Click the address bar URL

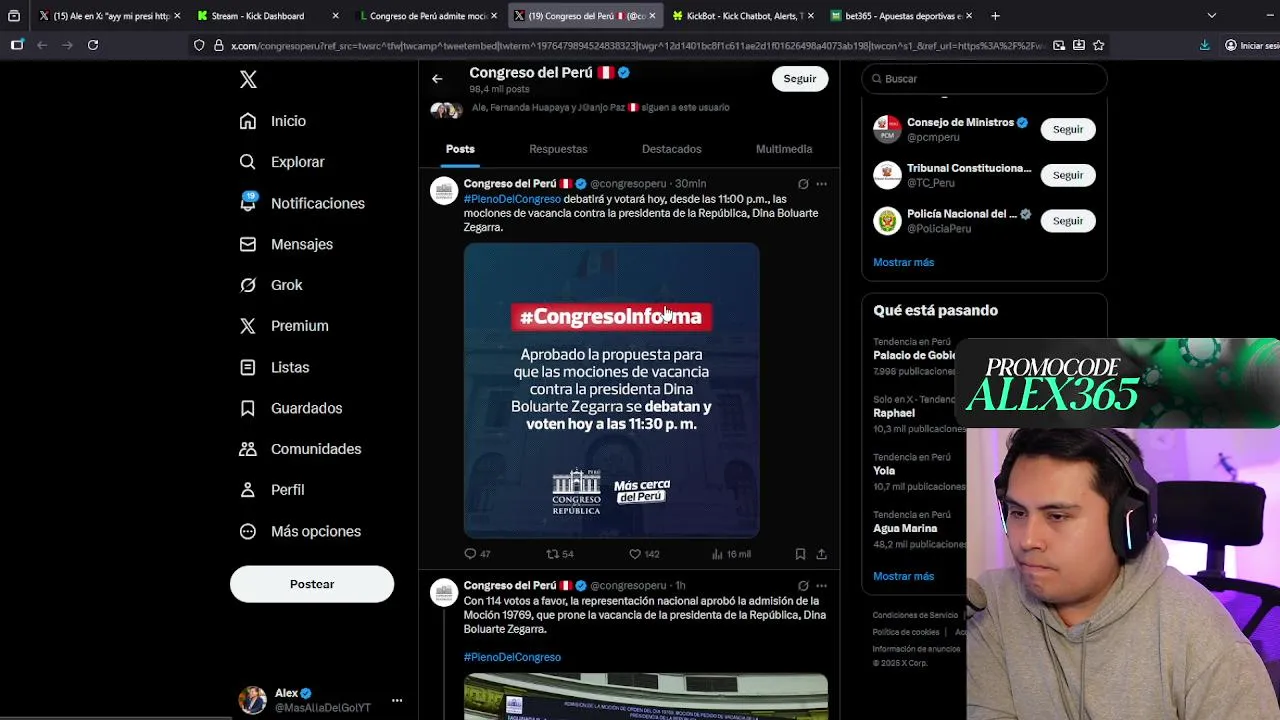pyautogui.click(x=638, y=45)
